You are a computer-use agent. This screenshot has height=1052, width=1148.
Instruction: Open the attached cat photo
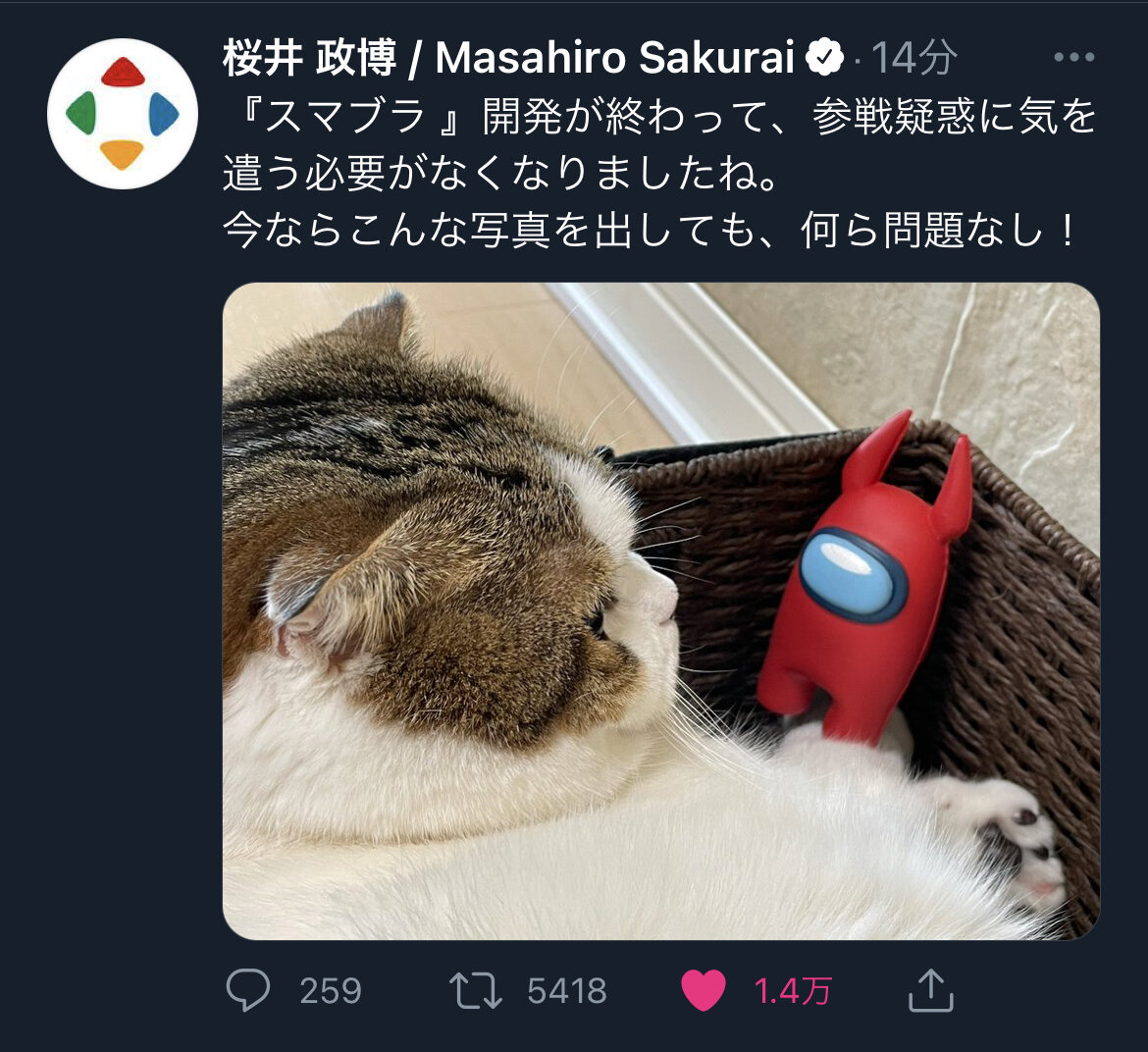(661, 611)
